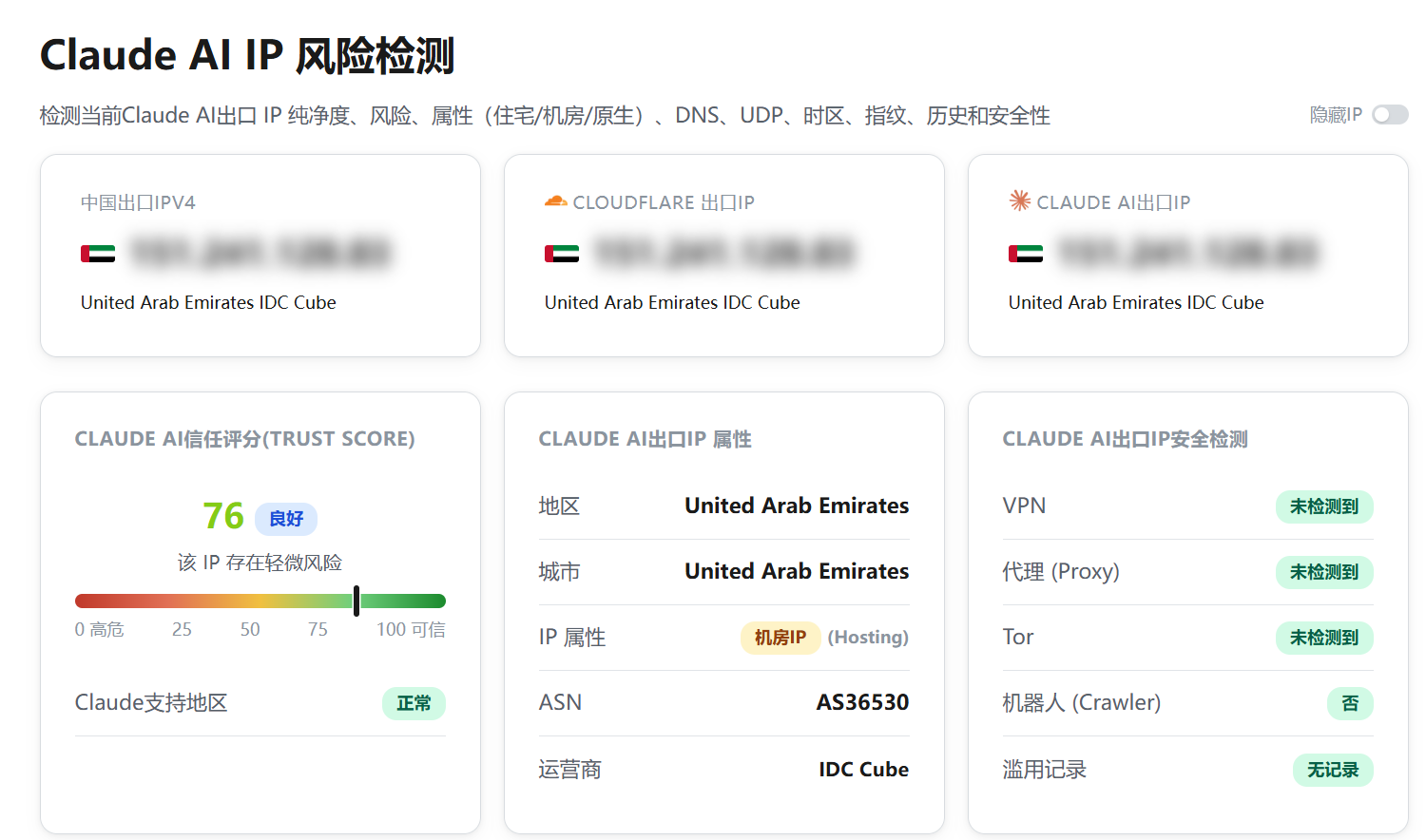Click the 滥用记录 无记录 badge
Viewport: 1426px width, 840px height.
[1333, 770]
